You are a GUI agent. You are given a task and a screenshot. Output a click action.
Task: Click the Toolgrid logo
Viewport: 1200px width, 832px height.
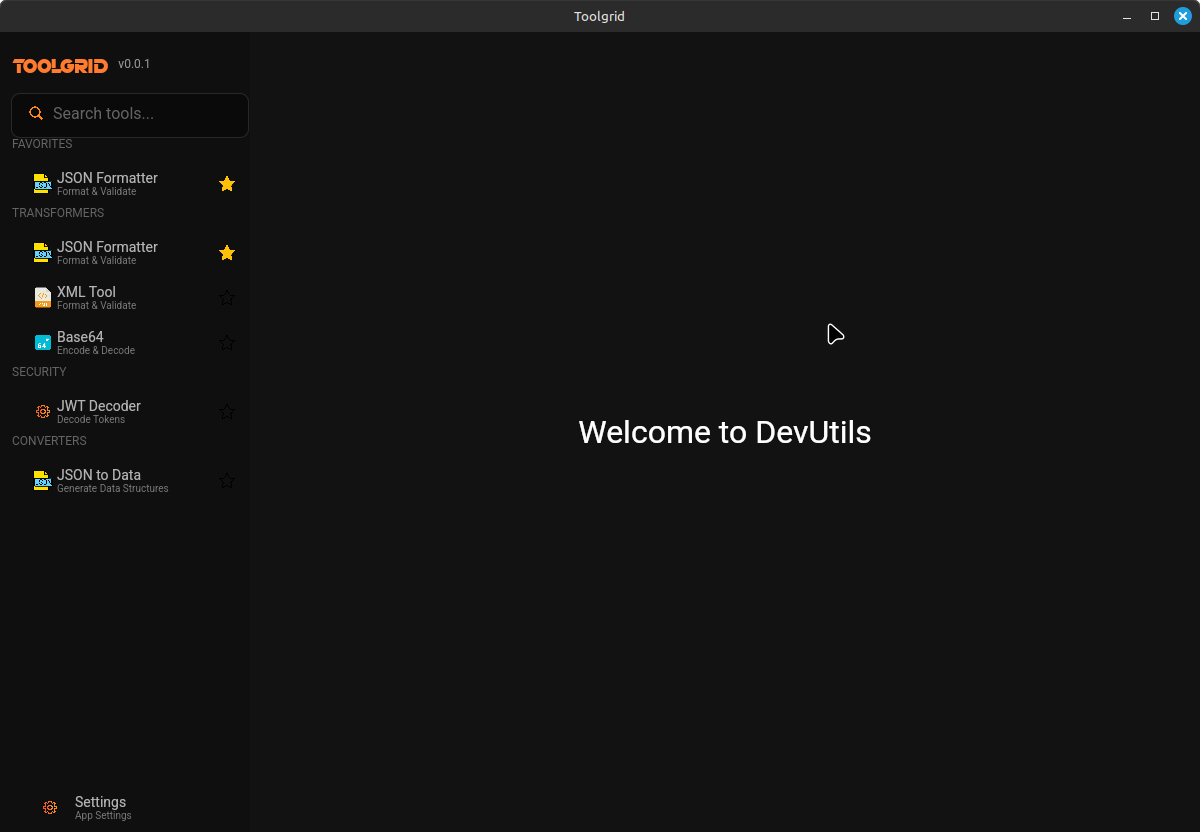tap(60, 64)
